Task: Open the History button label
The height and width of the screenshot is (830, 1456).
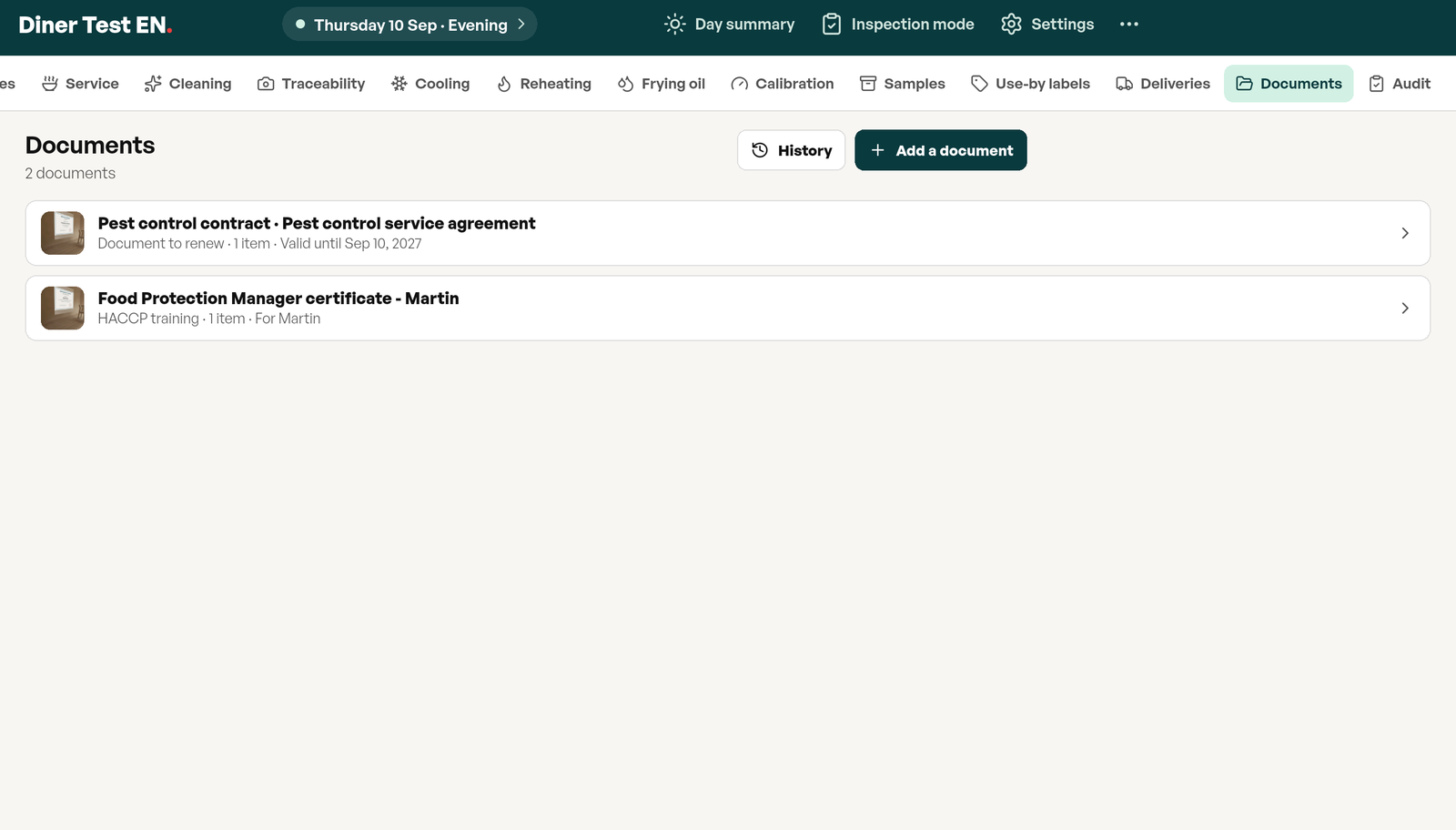Action: (804, 151)
